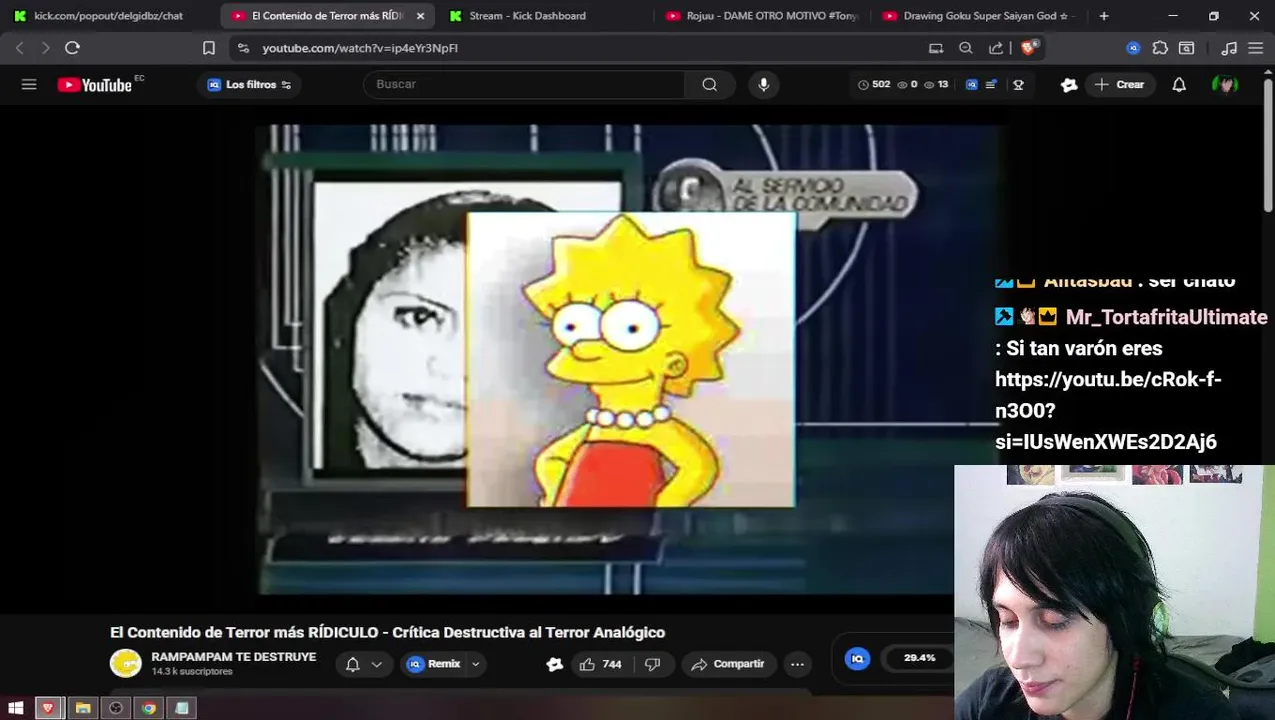Open Brave playlist music note icon
1275x720 pixels.
[x=1230, y=48]
